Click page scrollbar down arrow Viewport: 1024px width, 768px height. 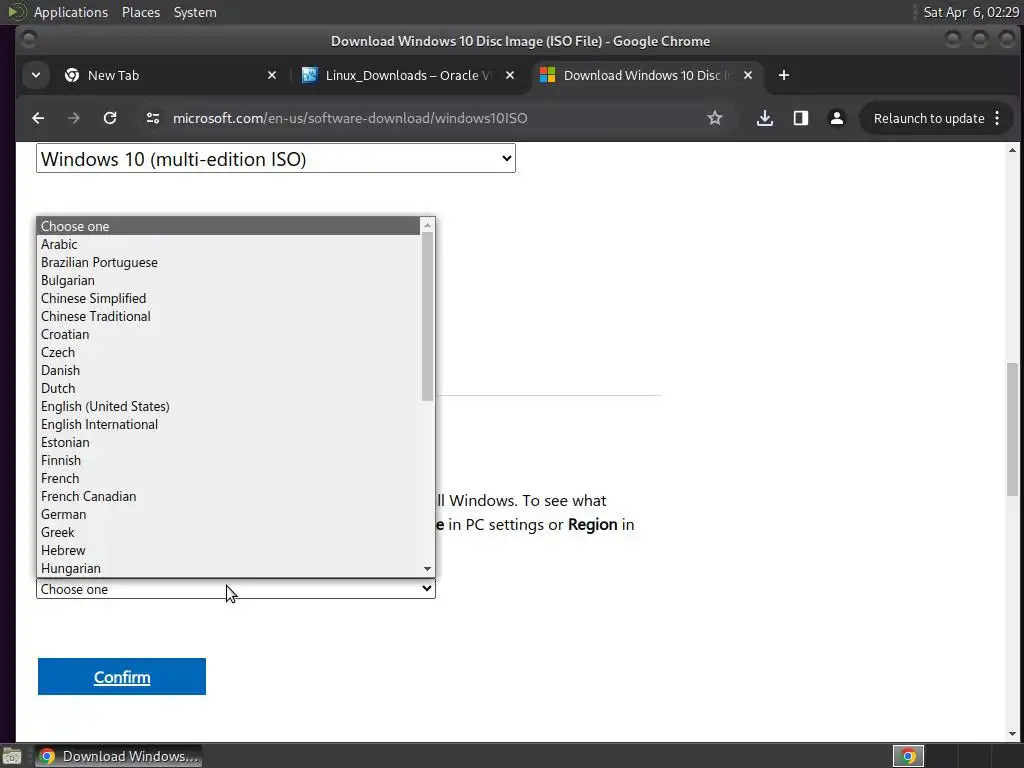(x=1012, y=734)
